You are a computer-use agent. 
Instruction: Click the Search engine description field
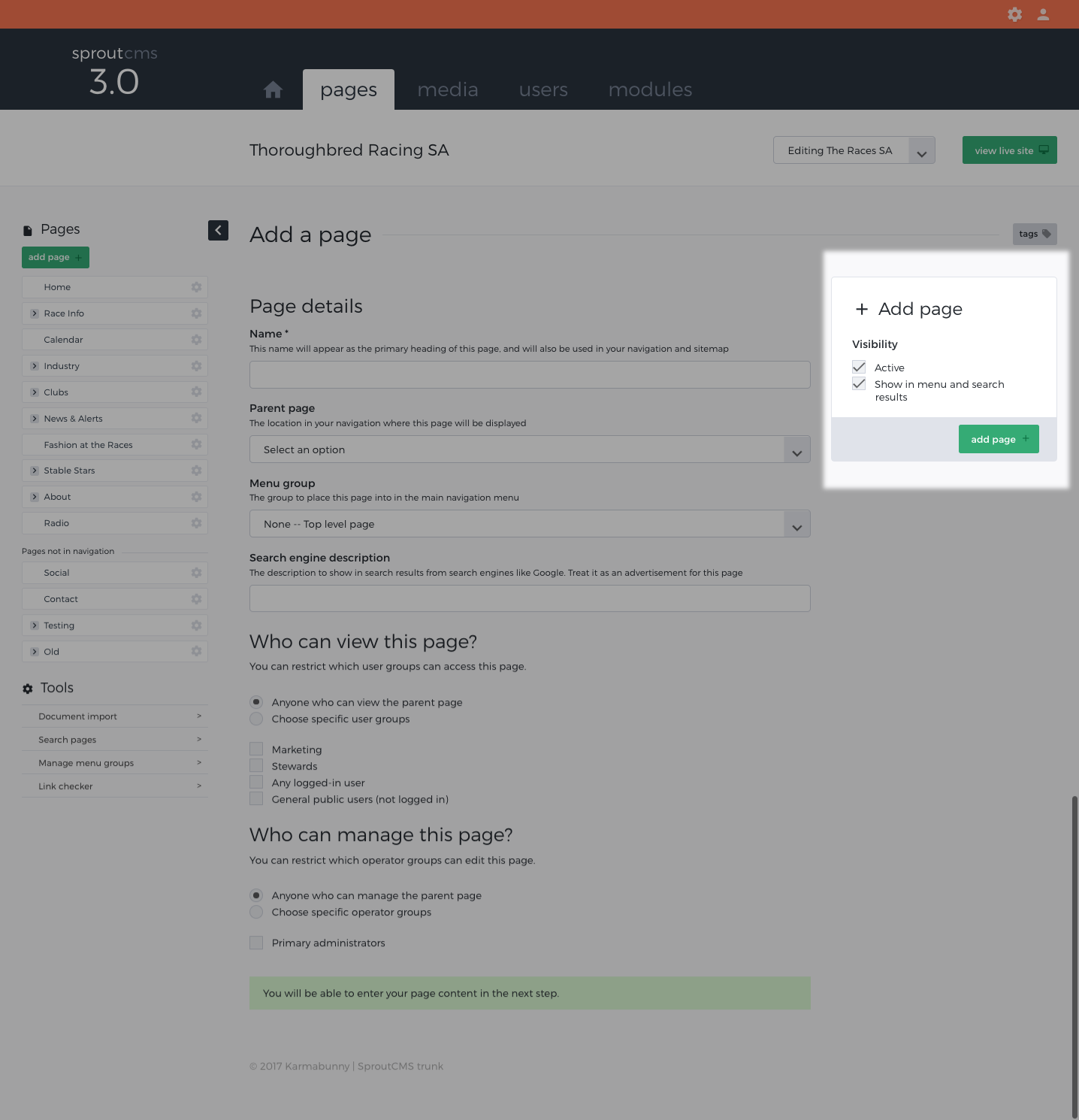(x=530, y=598)
